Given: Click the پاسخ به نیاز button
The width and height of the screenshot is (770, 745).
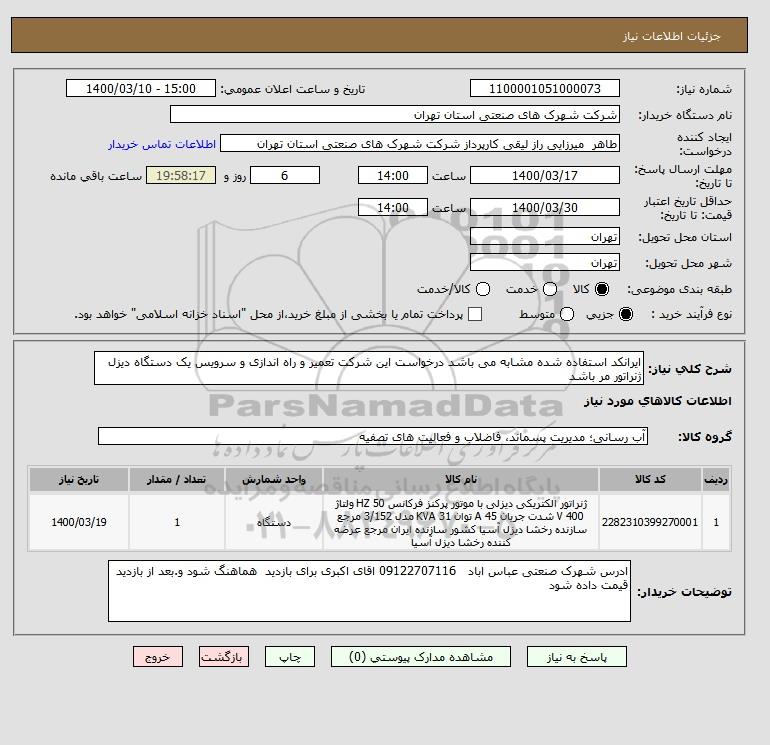Looking at the screenshot, I should tap(577, 657).
